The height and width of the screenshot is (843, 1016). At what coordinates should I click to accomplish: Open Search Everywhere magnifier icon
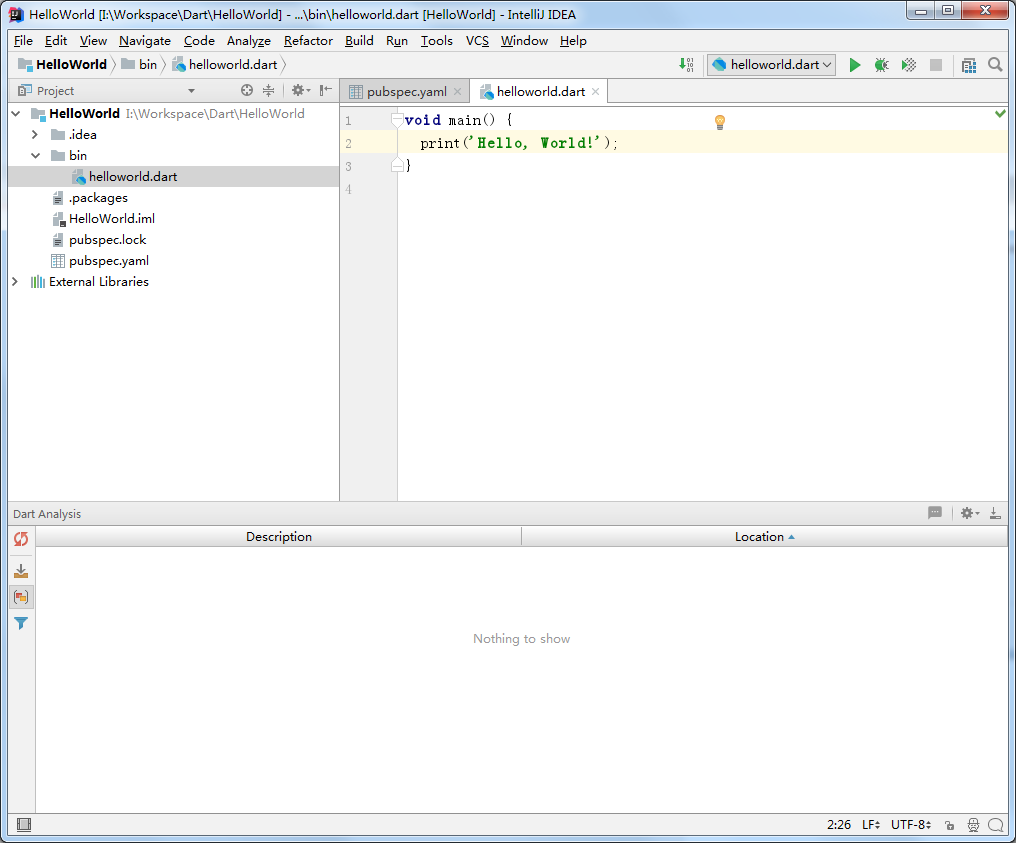click(x=995, y=65)
